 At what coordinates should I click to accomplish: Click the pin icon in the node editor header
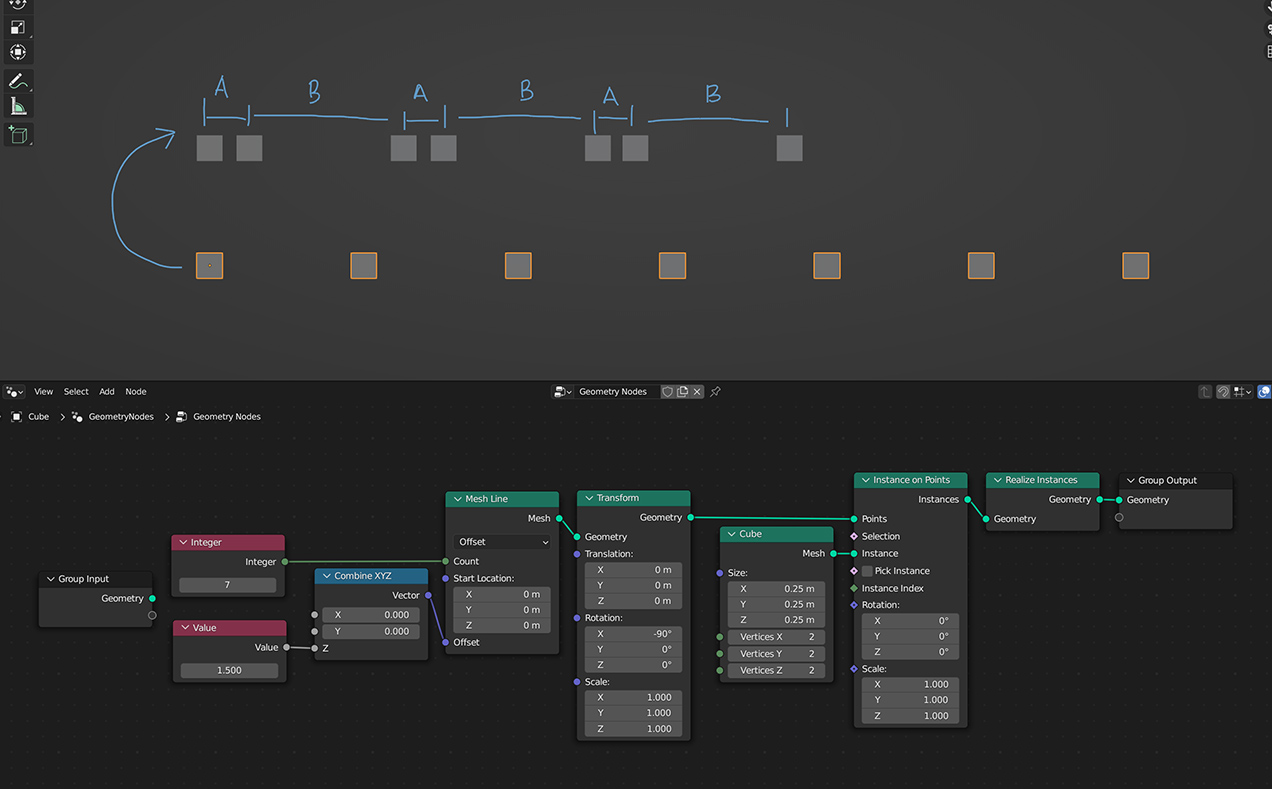[715, 391]
